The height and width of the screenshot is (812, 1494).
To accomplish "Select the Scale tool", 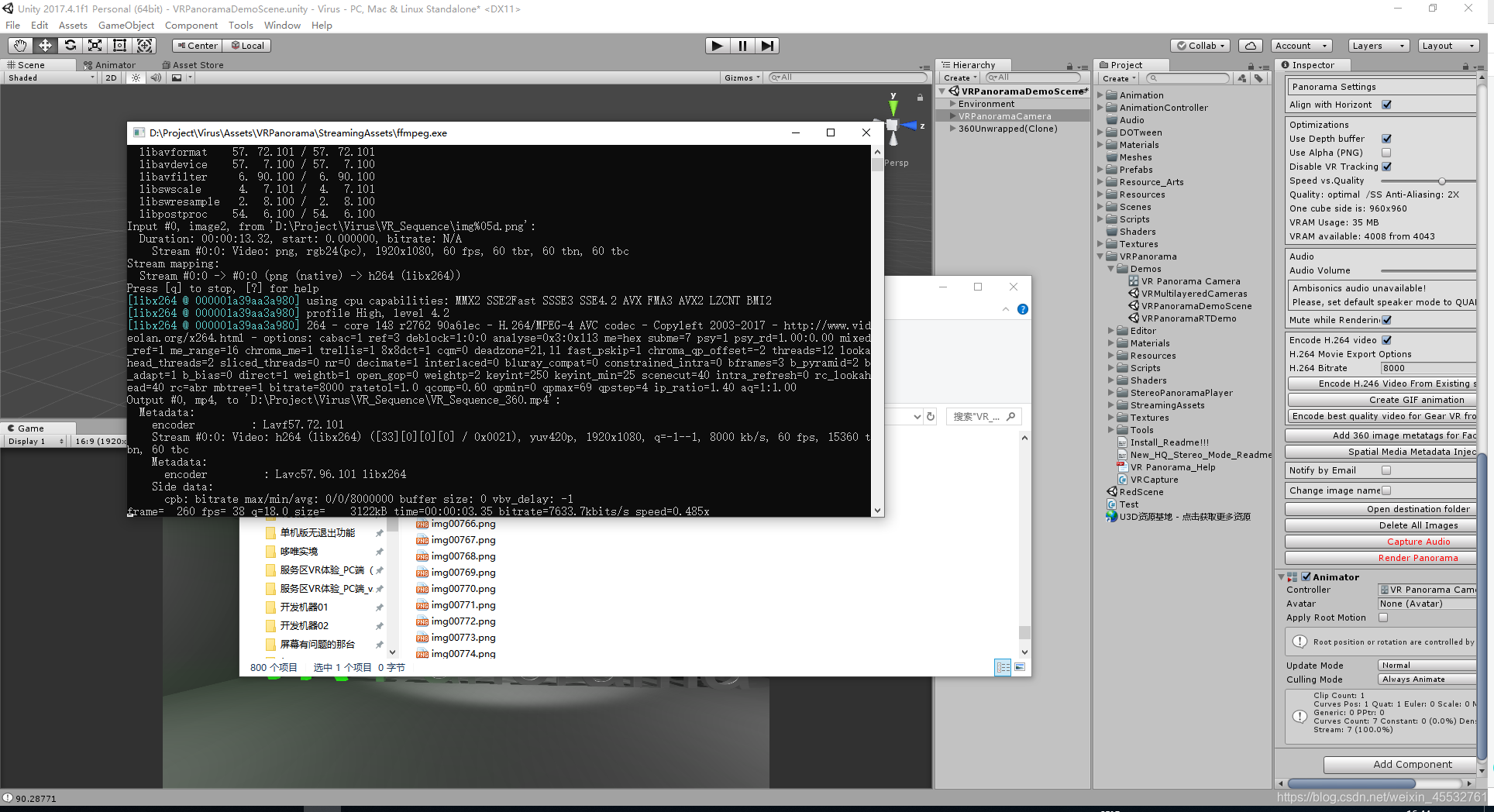I will click(x=95, y=46).
